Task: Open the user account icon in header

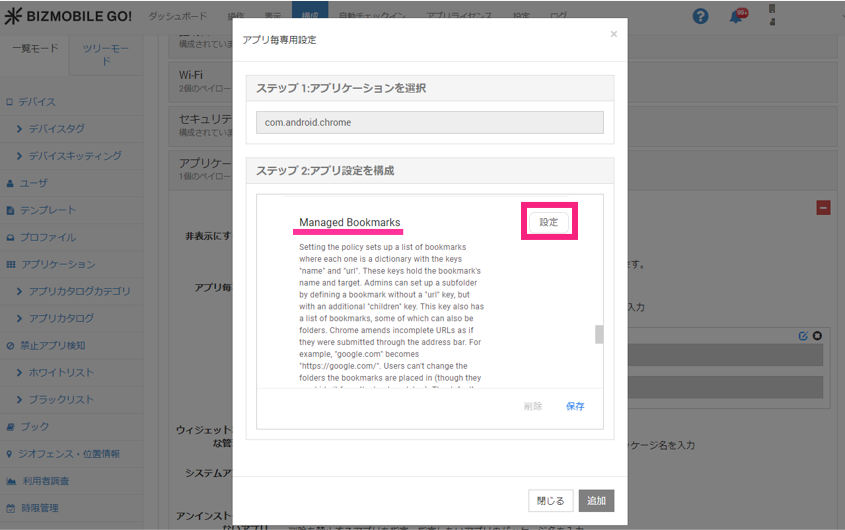Action: [772, 15]
